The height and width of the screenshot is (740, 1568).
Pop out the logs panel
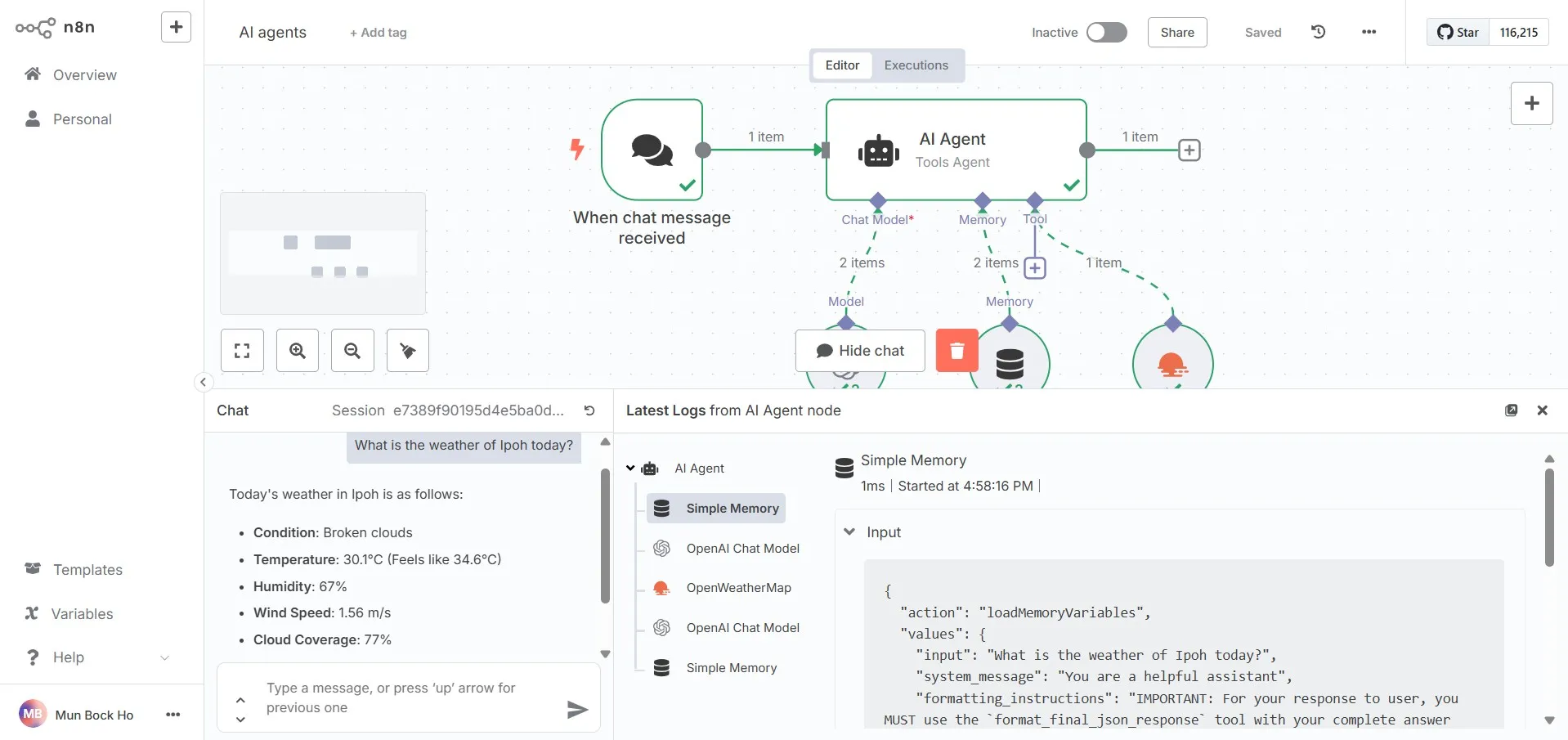[x=1512, y=410]
